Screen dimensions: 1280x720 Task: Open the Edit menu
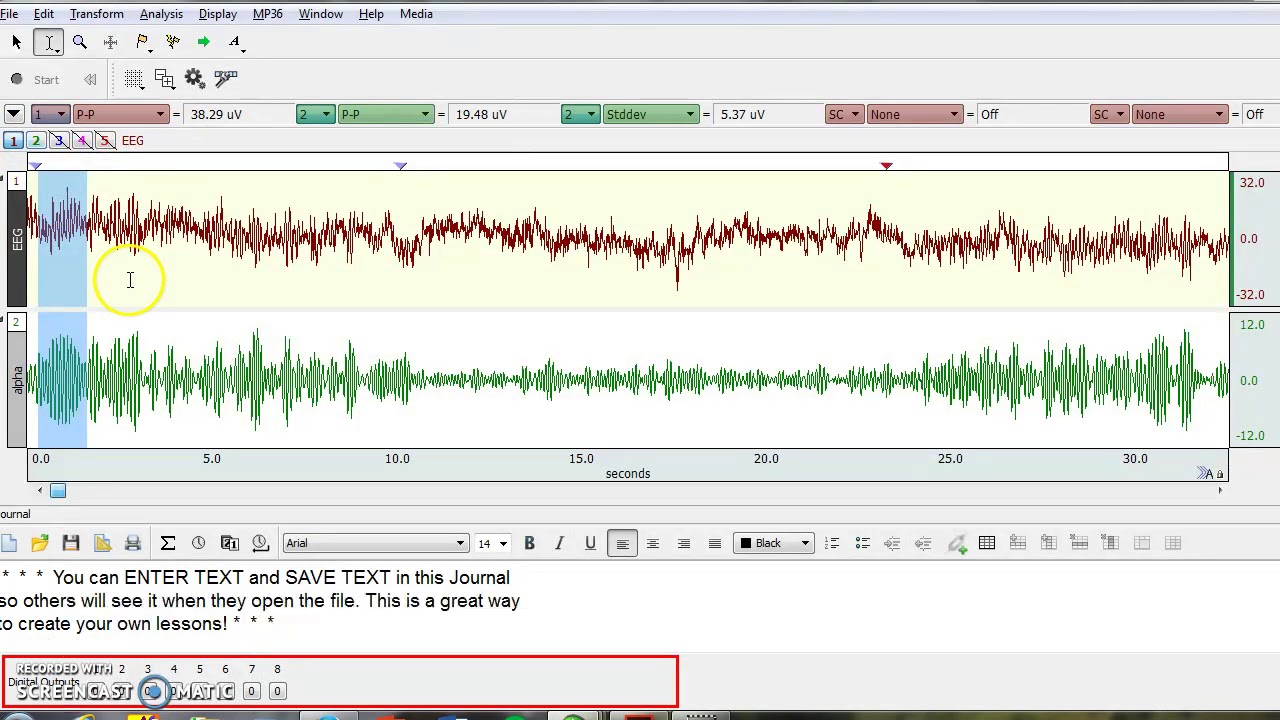[44, 14]
